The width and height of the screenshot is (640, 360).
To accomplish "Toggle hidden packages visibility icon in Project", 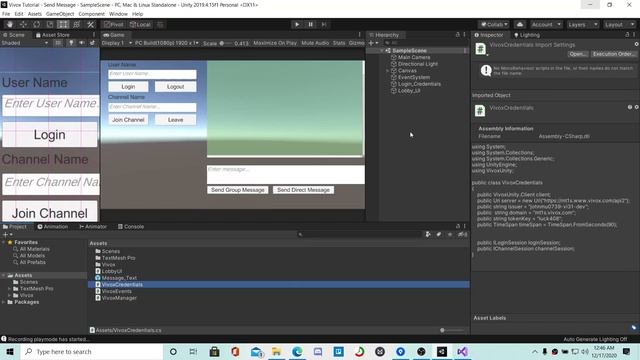I will pyautogui.click(x=462, y=234).
